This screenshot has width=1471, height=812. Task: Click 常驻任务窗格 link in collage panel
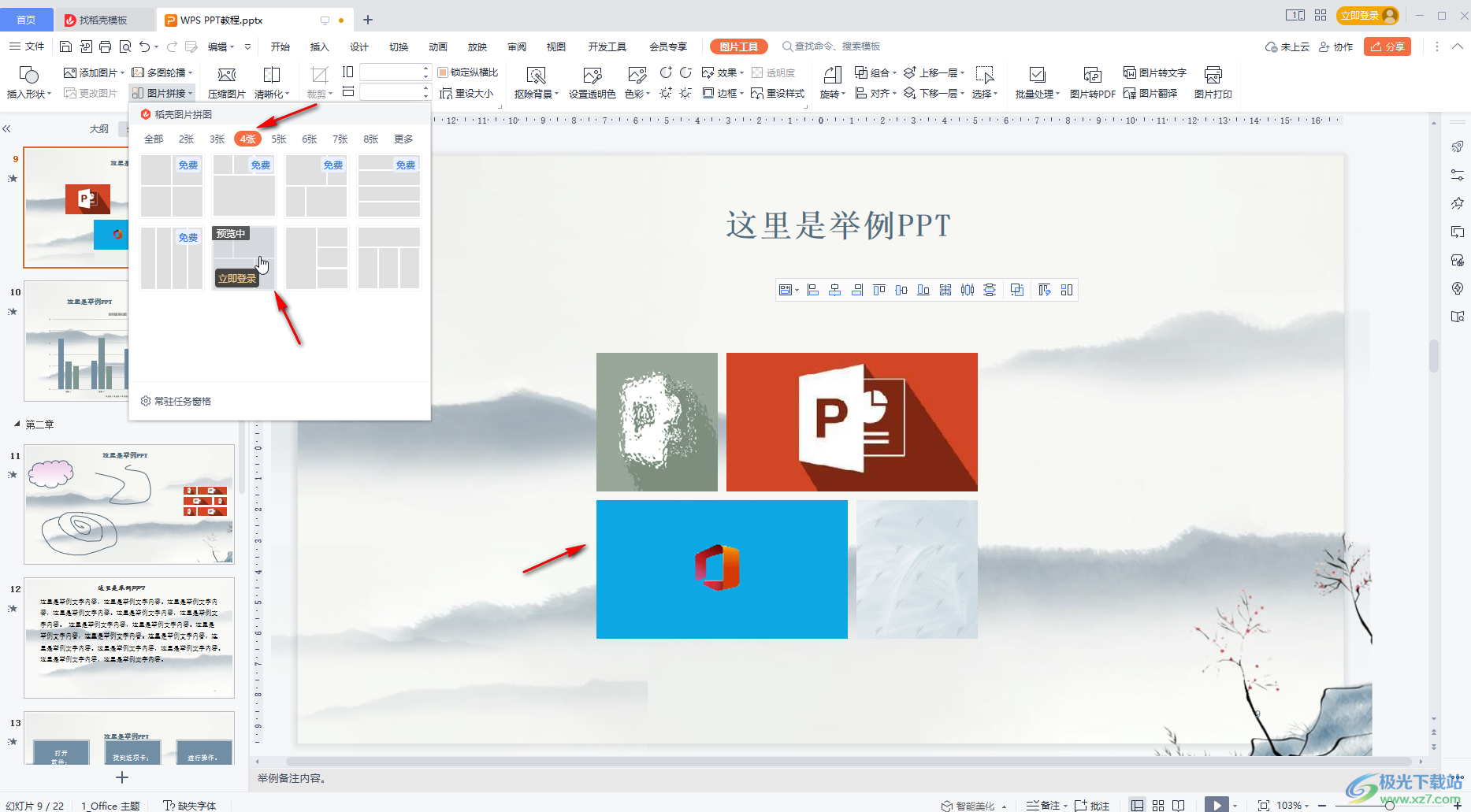point(176,401)
